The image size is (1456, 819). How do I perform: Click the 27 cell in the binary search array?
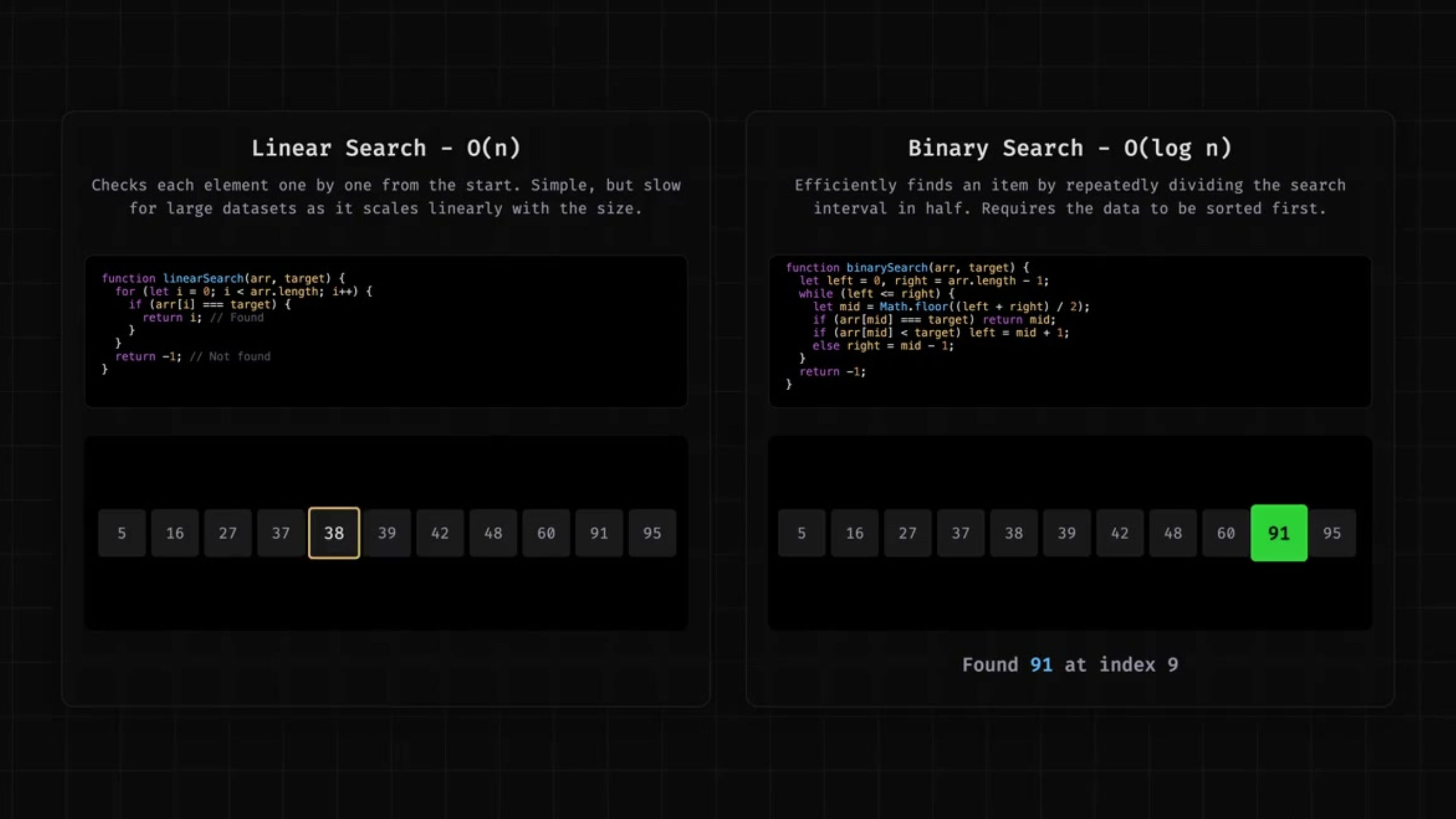[908, 532]
